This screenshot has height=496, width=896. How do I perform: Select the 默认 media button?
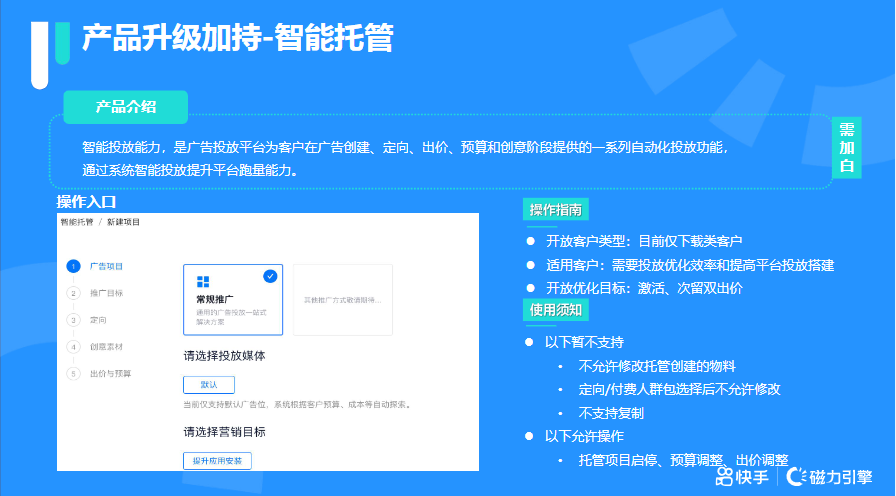[209, 385]
